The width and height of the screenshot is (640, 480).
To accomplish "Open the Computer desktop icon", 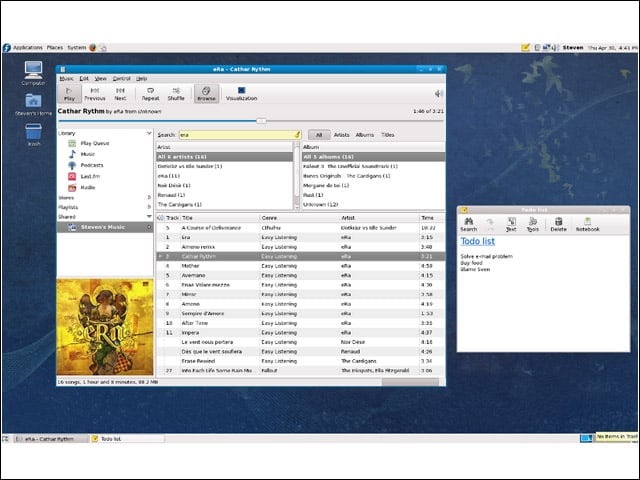I will click(x=33, y=73).
